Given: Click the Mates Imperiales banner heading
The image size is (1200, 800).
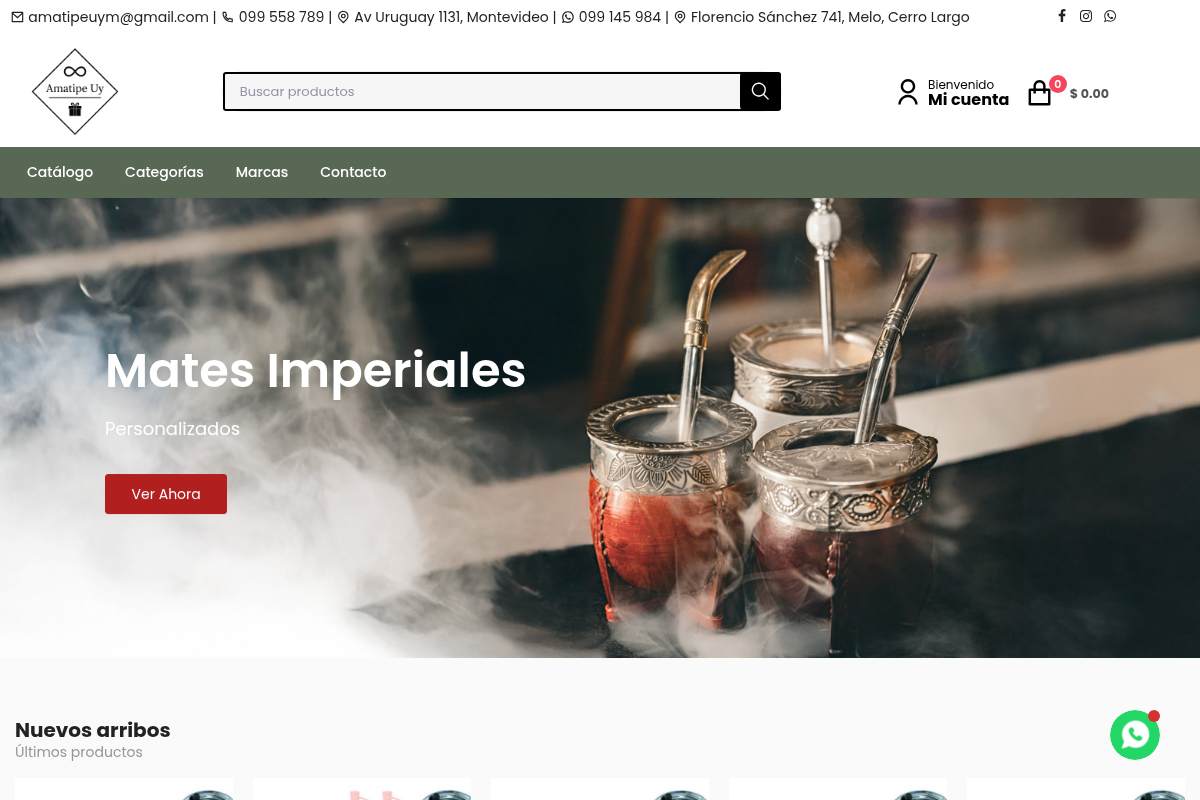Looking at the screenshot, I should tap(315, 370).
